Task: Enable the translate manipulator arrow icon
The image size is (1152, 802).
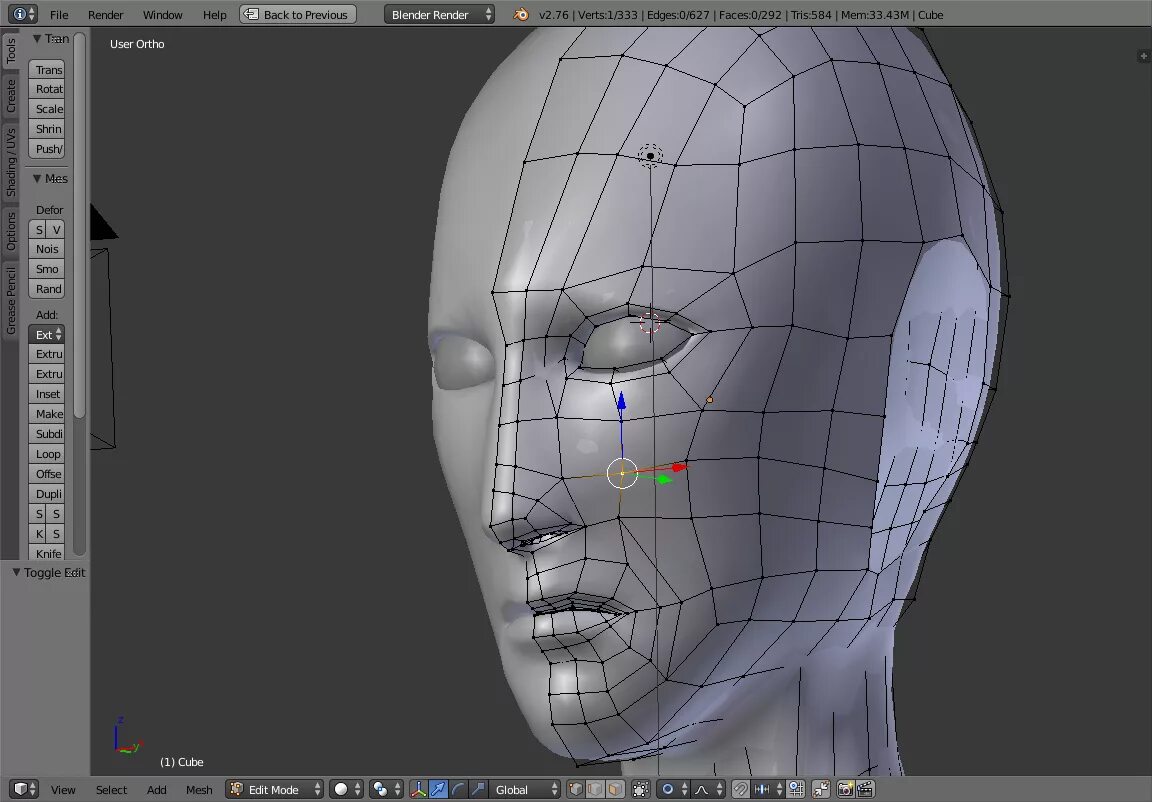Action: click(x=438, y=790)
